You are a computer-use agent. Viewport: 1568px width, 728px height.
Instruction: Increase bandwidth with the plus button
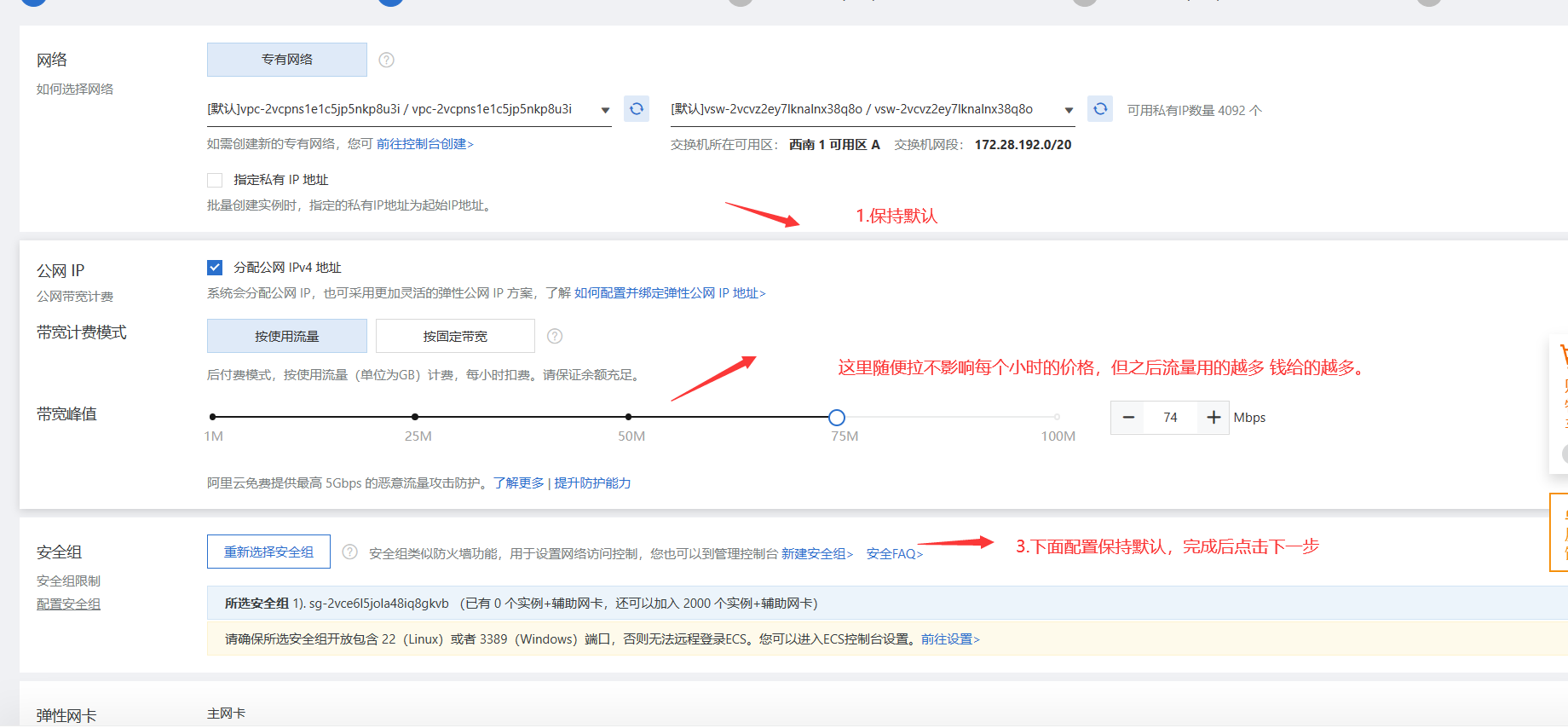1213,418
